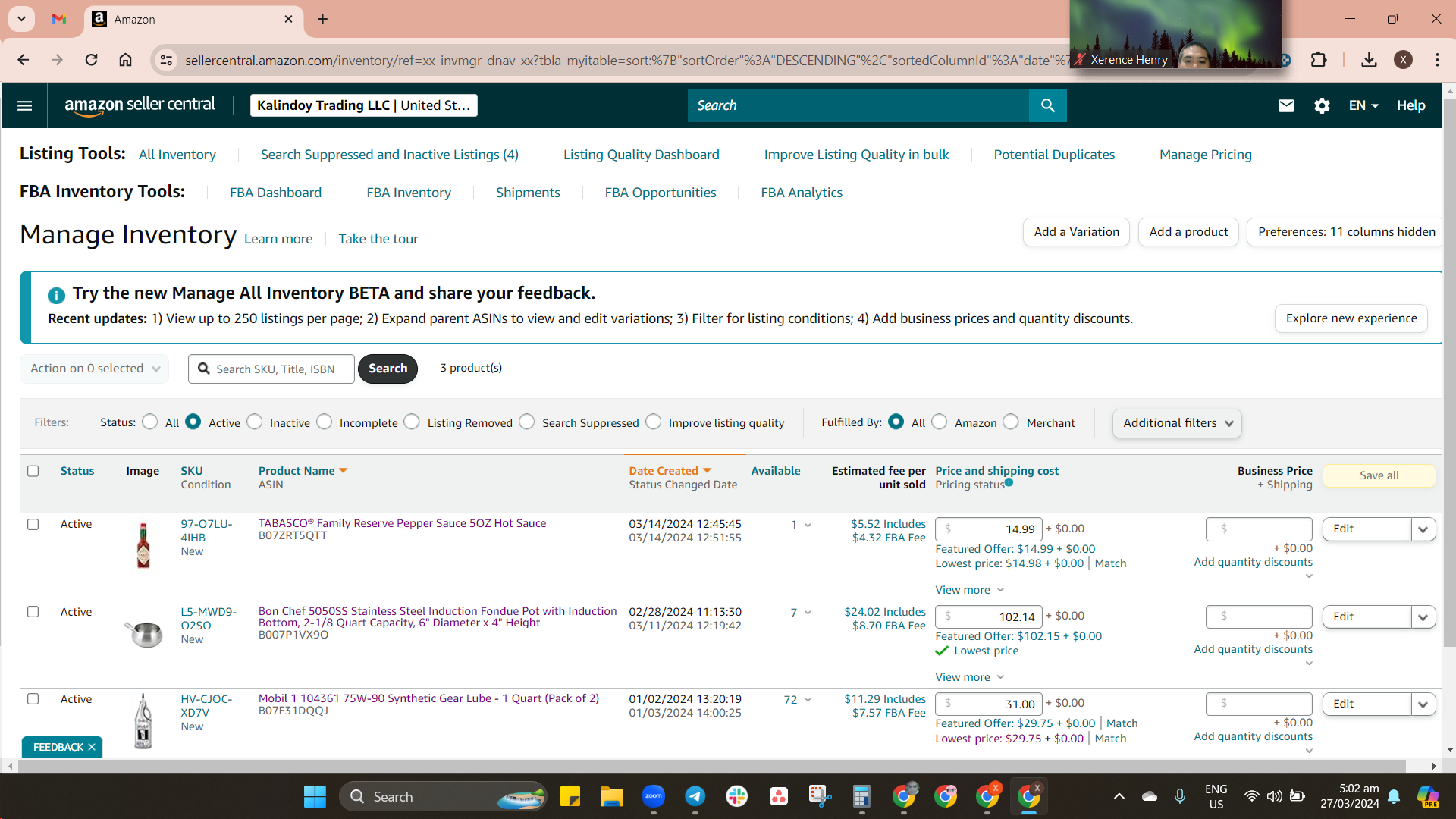Expand View more under Bon Chef pricing

[x=969, y=677]
